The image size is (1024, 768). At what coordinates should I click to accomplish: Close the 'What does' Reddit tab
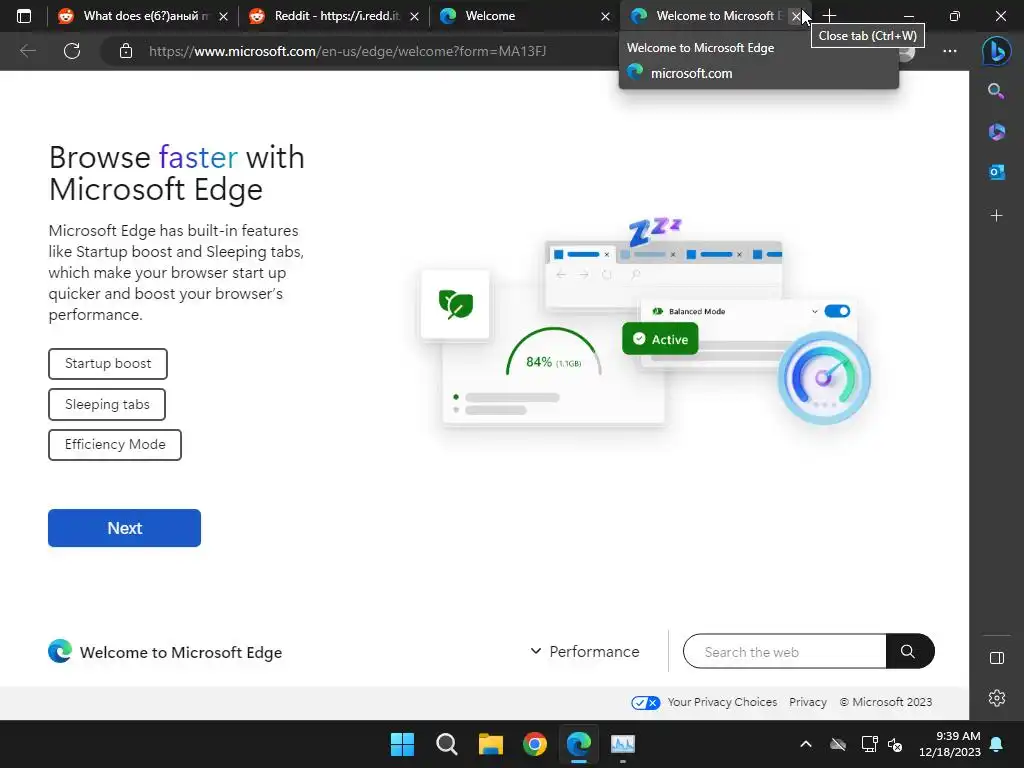223,16
